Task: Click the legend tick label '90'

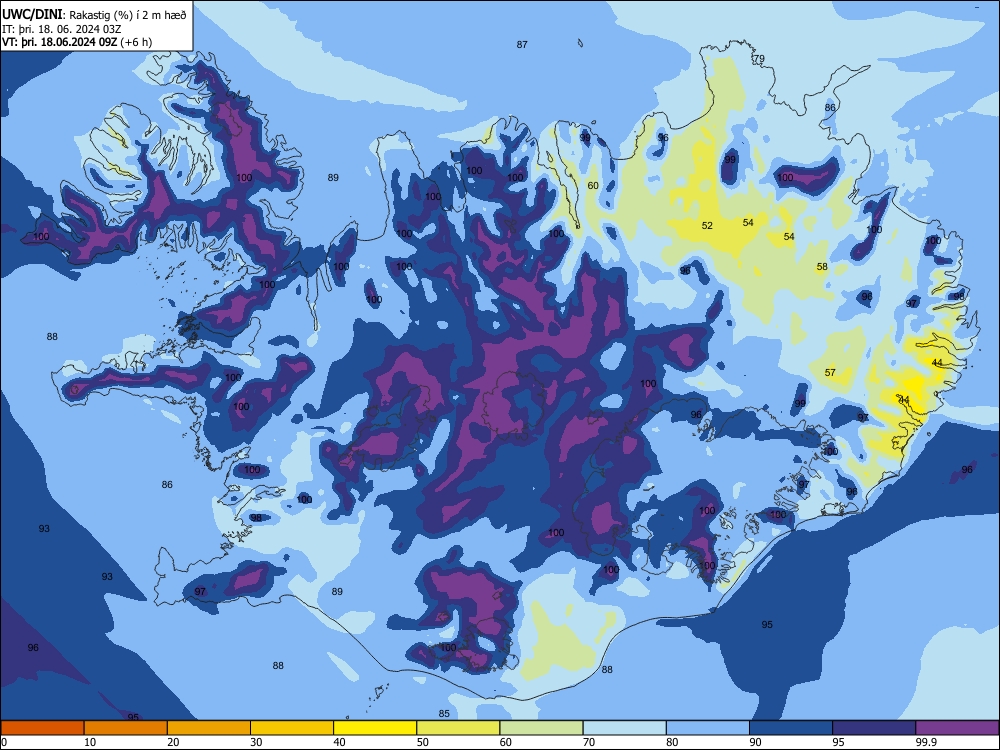Action: [x=756, y=742]
